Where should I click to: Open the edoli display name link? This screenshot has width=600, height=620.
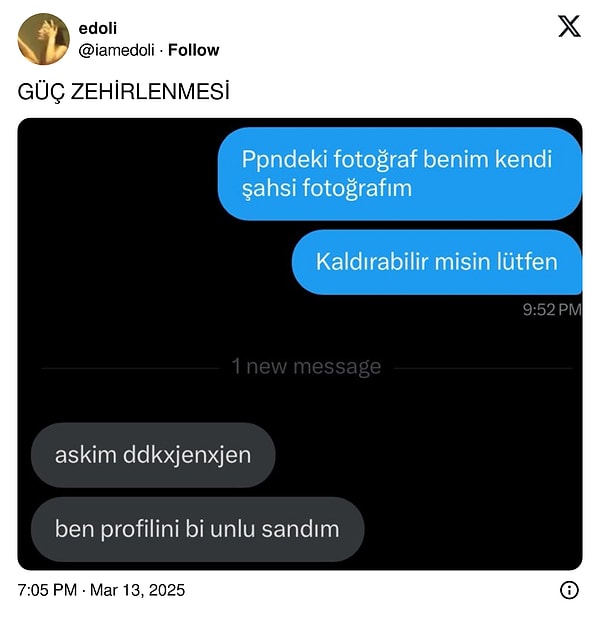click(98, 28)
